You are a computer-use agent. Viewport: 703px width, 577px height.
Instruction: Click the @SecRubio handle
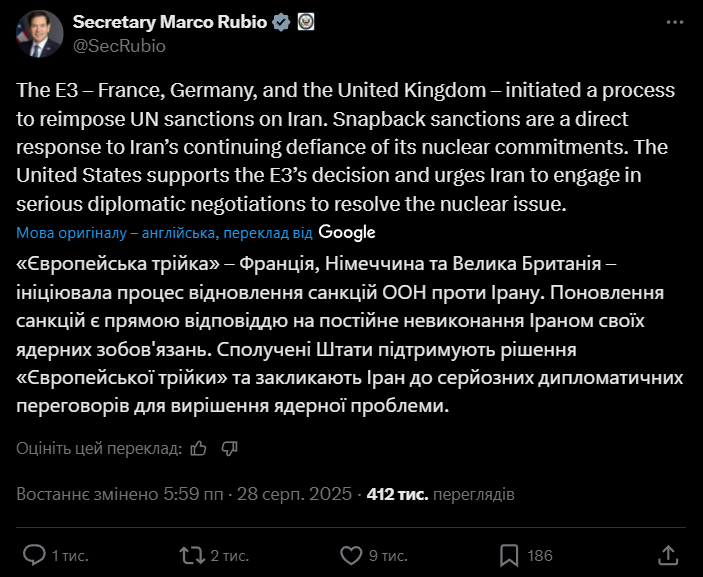point(119,45)
